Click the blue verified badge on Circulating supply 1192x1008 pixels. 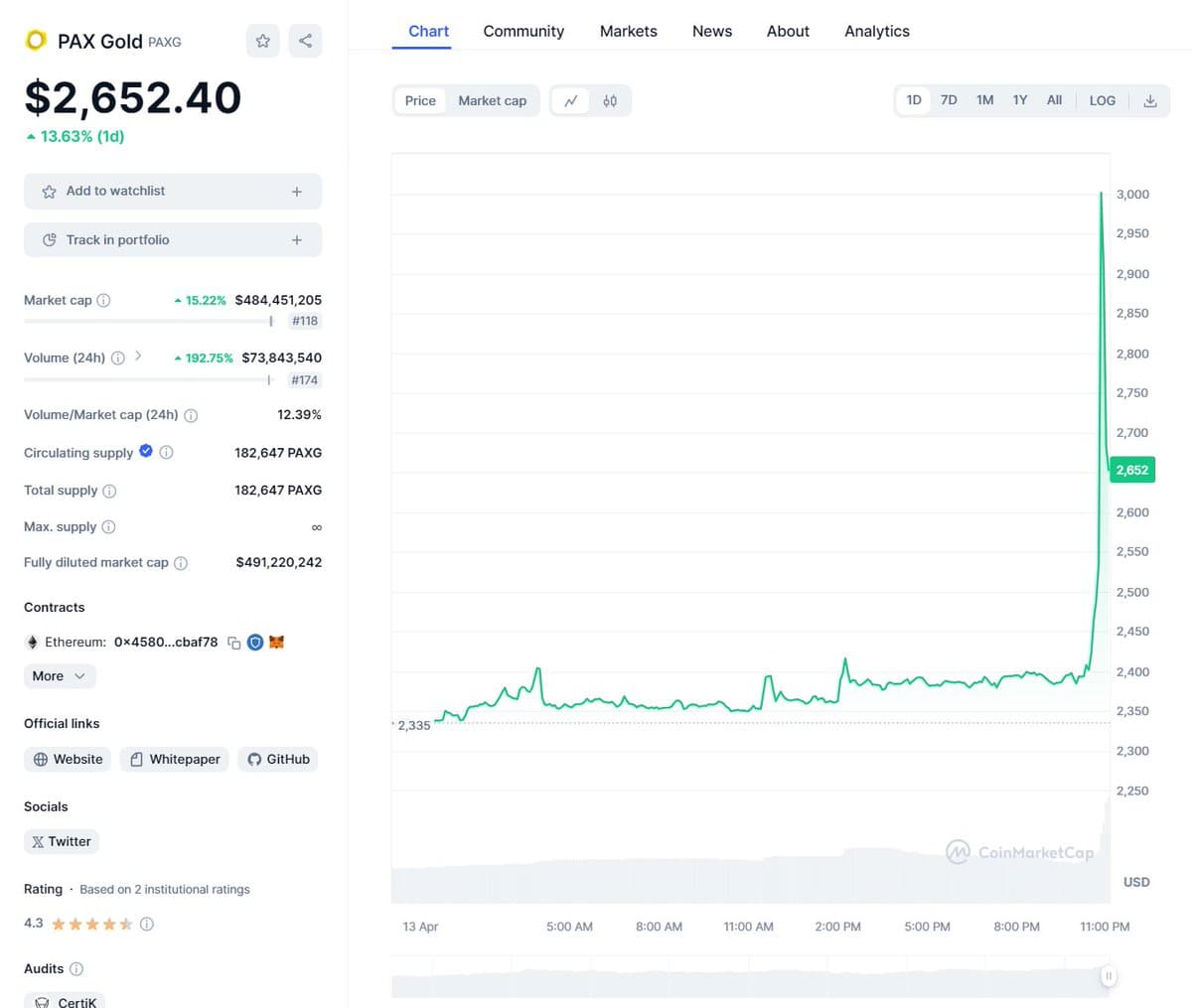coord(146,451)
